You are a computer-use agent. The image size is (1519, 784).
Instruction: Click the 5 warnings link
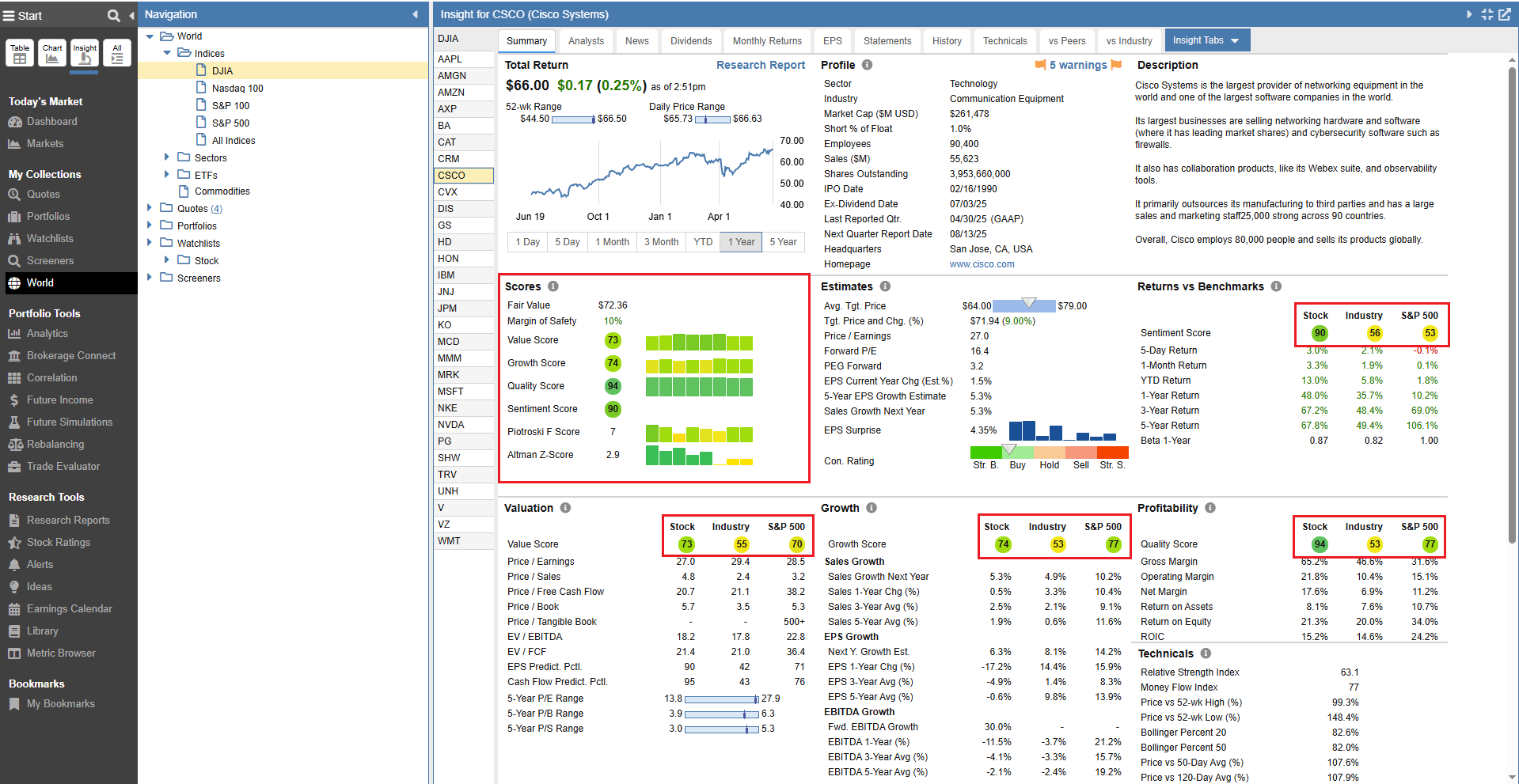pos(1078,65)
